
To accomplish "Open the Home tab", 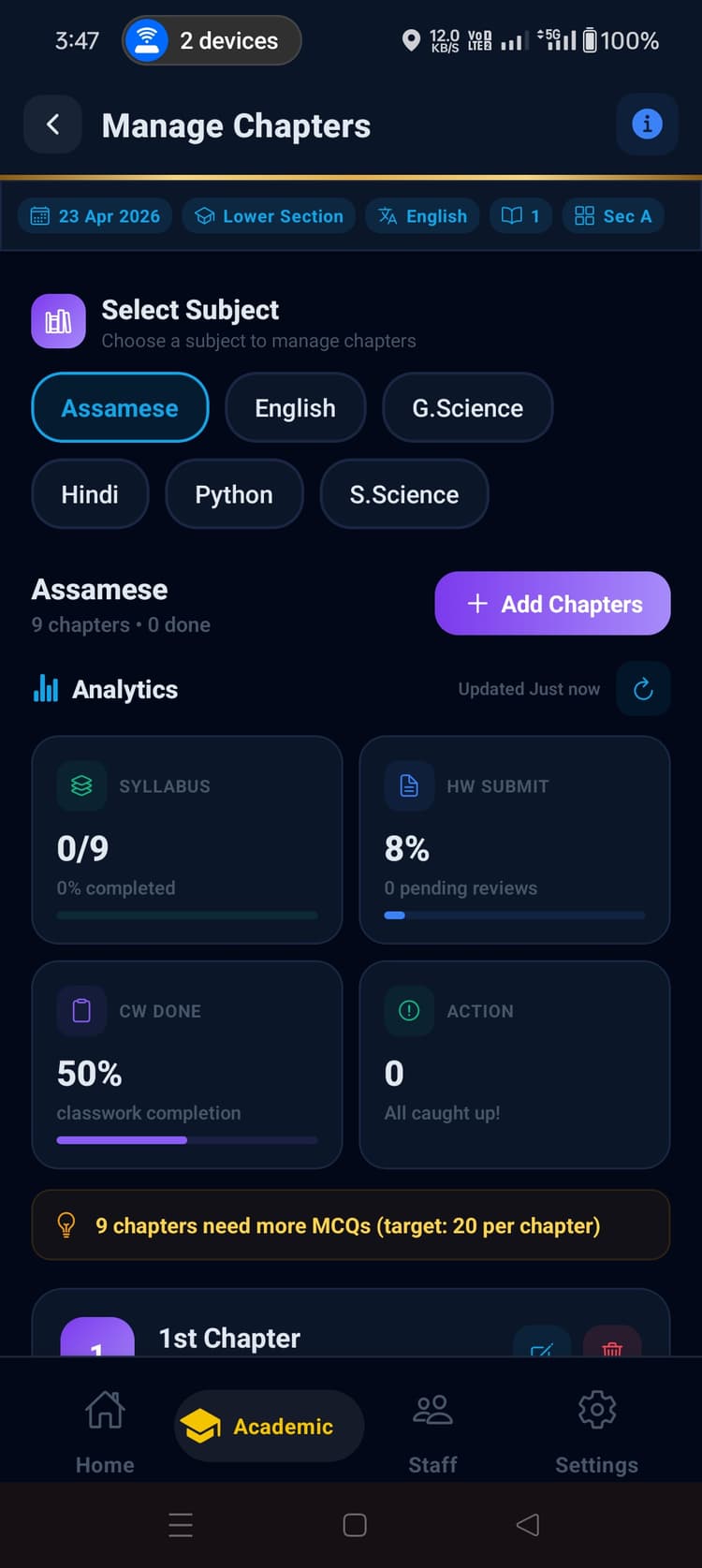I will point(104,1428).
